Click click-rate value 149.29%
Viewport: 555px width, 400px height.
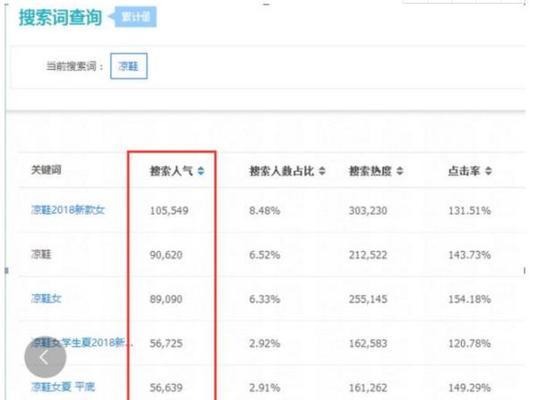tap(469, 388)
